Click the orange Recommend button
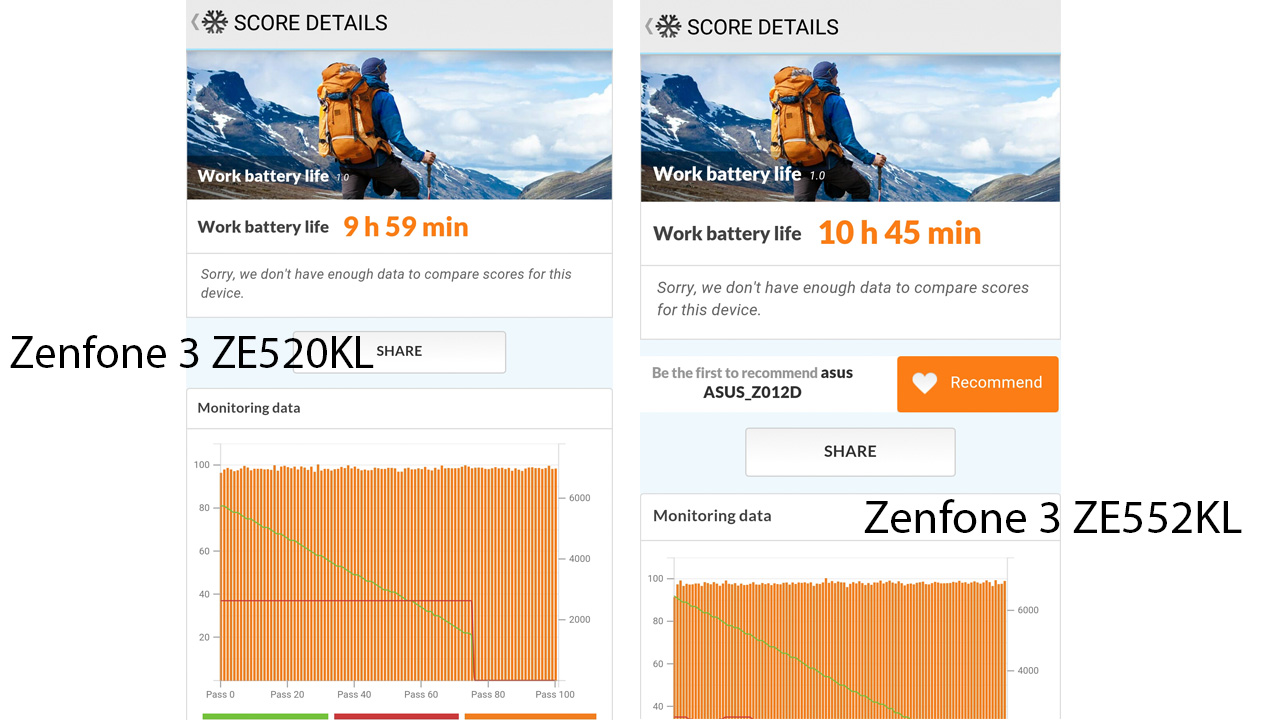The width and height of the screenshot is (1280, 720). [x=977, y=384]
